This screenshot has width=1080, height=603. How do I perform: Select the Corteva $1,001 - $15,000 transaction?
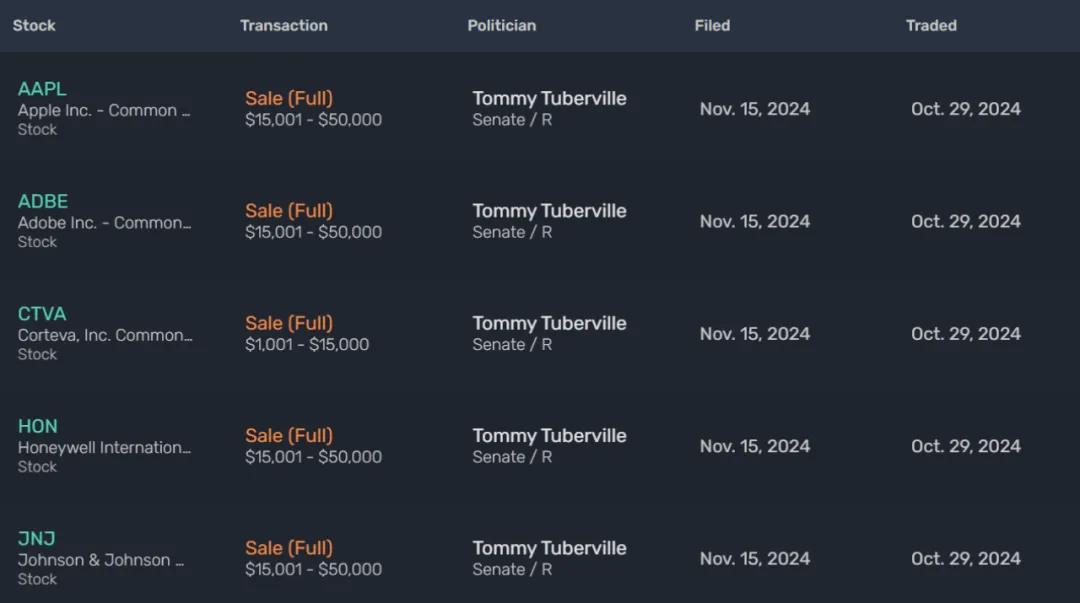307,345
